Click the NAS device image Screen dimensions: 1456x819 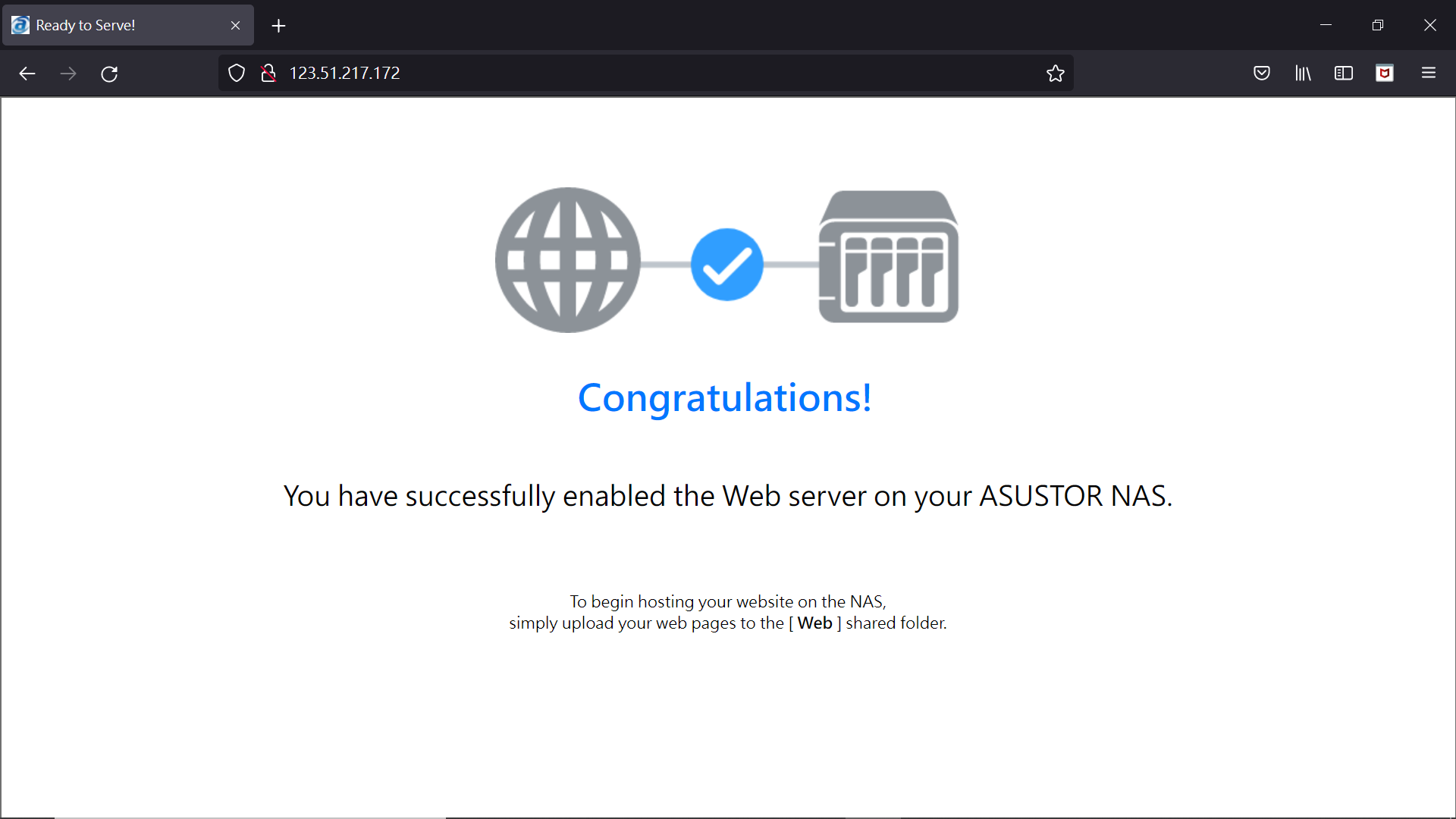888,257
